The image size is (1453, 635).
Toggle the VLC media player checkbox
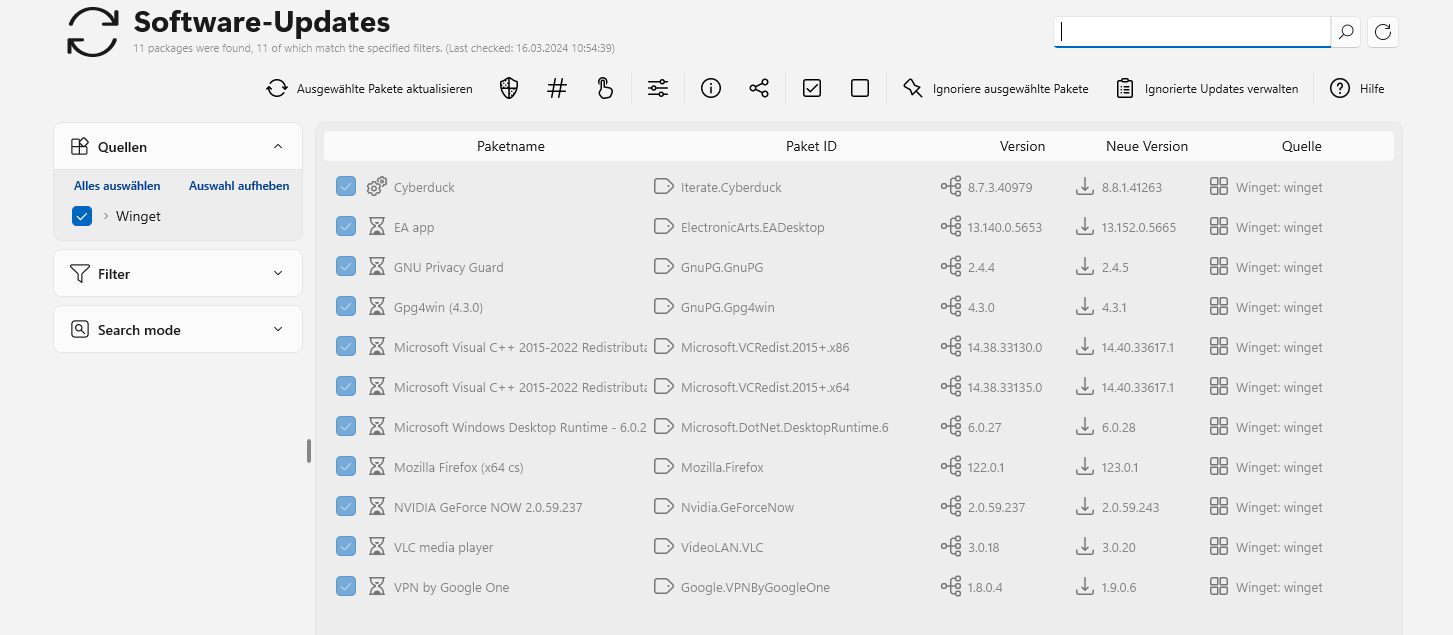(x=346, y=547)
